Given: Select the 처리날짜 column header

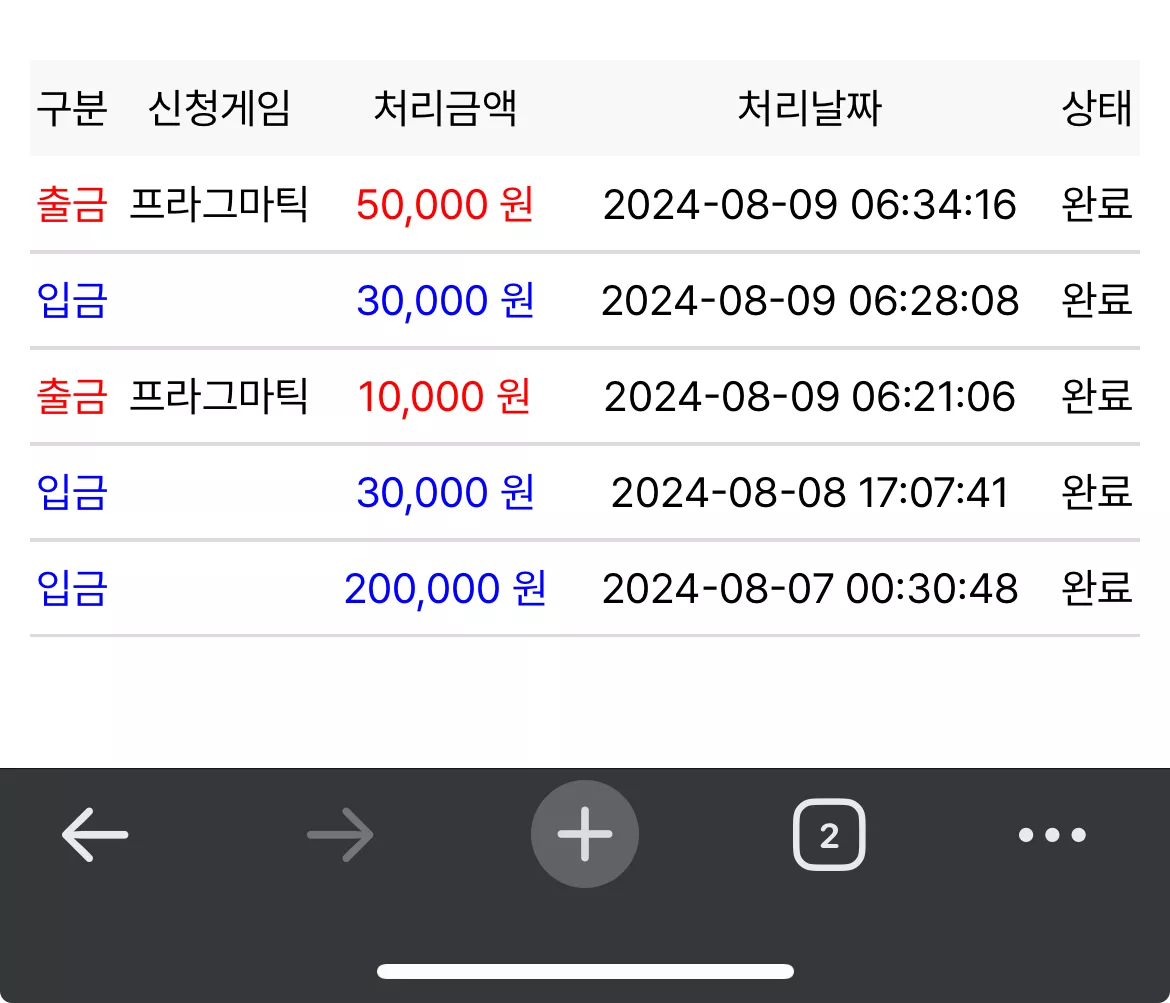Looking at the screenshot, I should click(x=810, y=108).
